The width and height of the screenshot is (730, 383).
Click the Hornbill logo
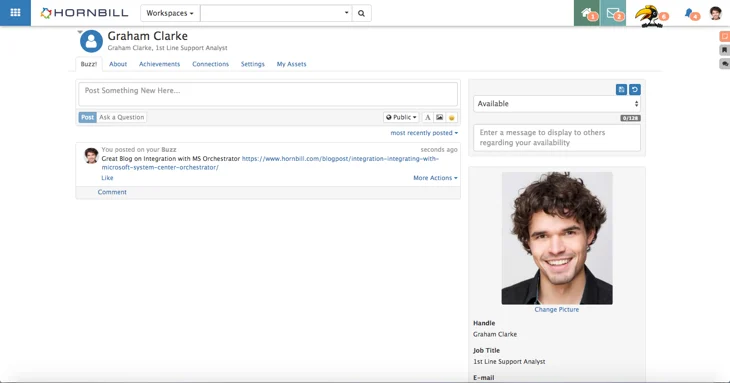tap(84, 13)
